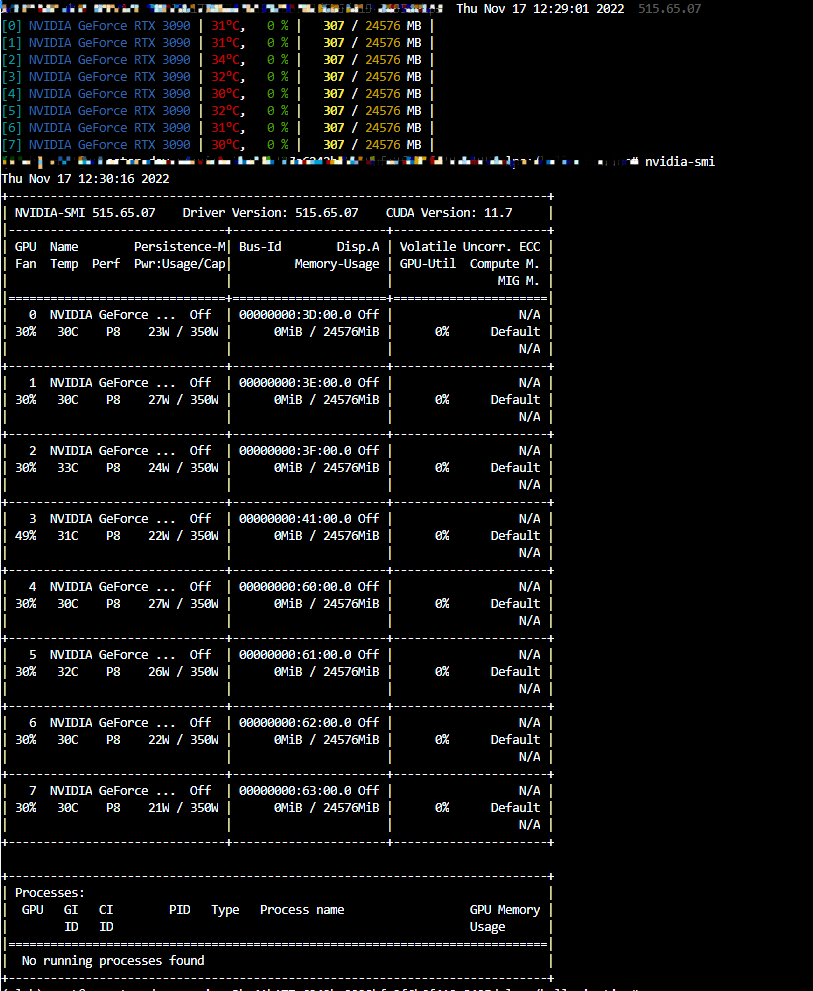The image size is (813, 991).
Task: Click the 'Type' heading in Processes table
Action: [225, 910]
